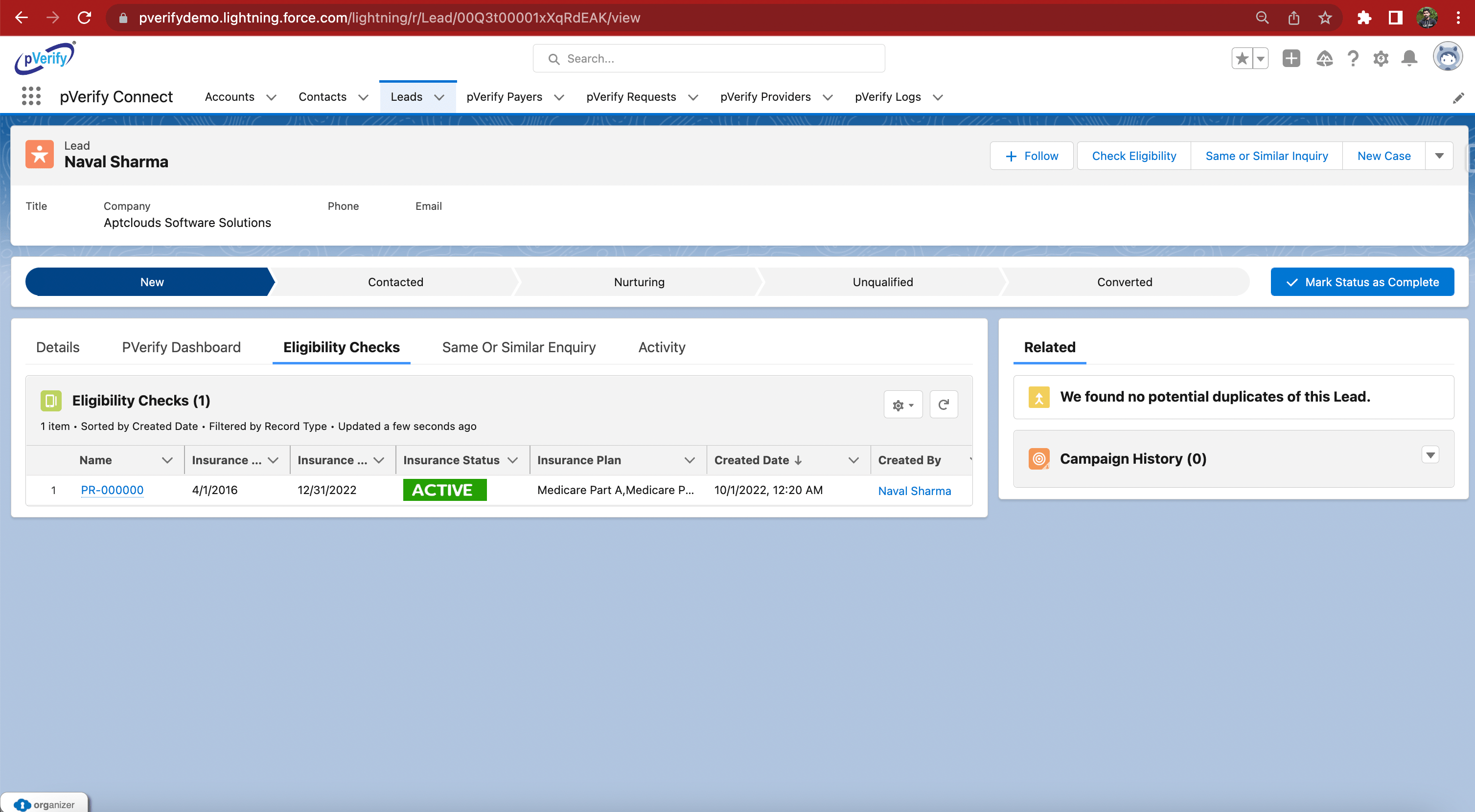Image resolution: width=1475 pixels, height=812 pixels.
Task: Click the Favorites star icon
Action: pyautogui.click(x=1242, y=58)
